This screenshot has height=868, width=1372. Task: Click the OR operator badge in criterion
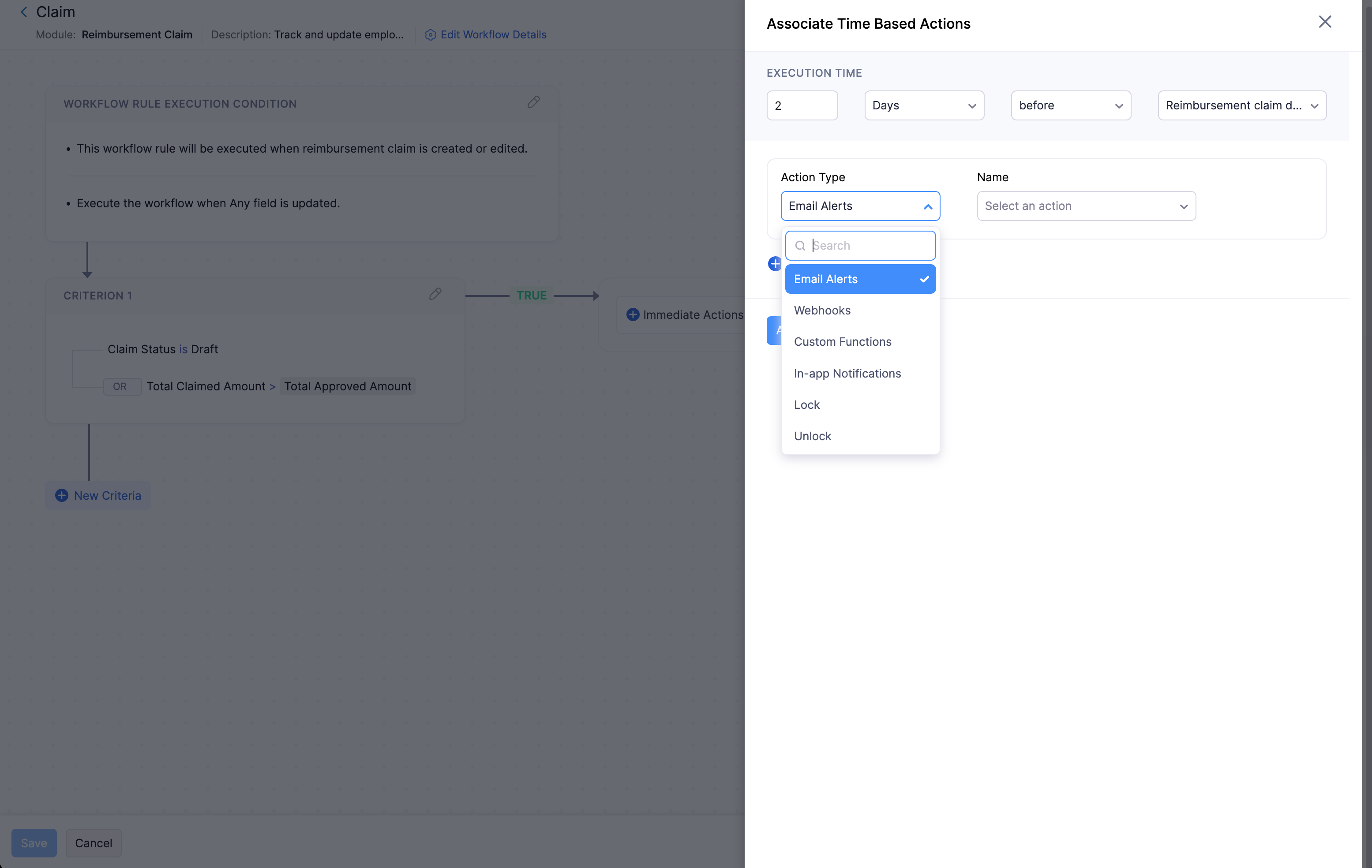[122, 387]
